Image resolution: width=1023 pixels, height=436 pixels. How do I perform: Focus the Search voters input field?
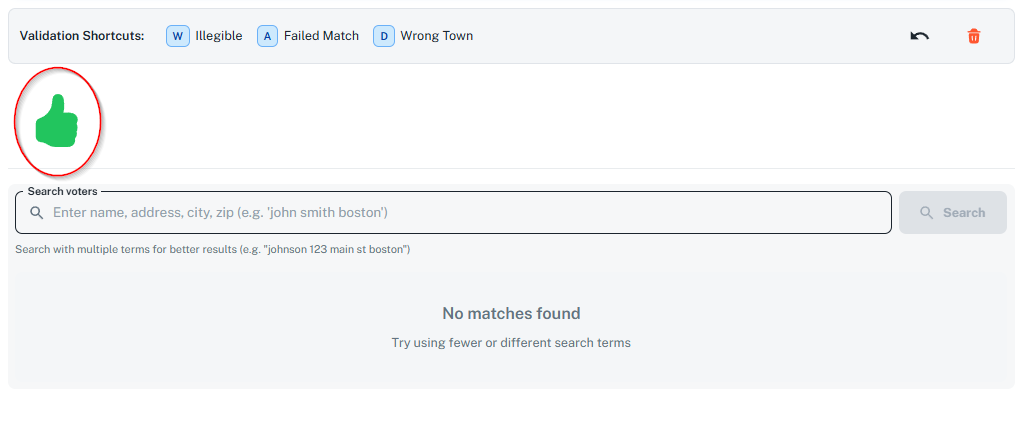click(460, 213)
